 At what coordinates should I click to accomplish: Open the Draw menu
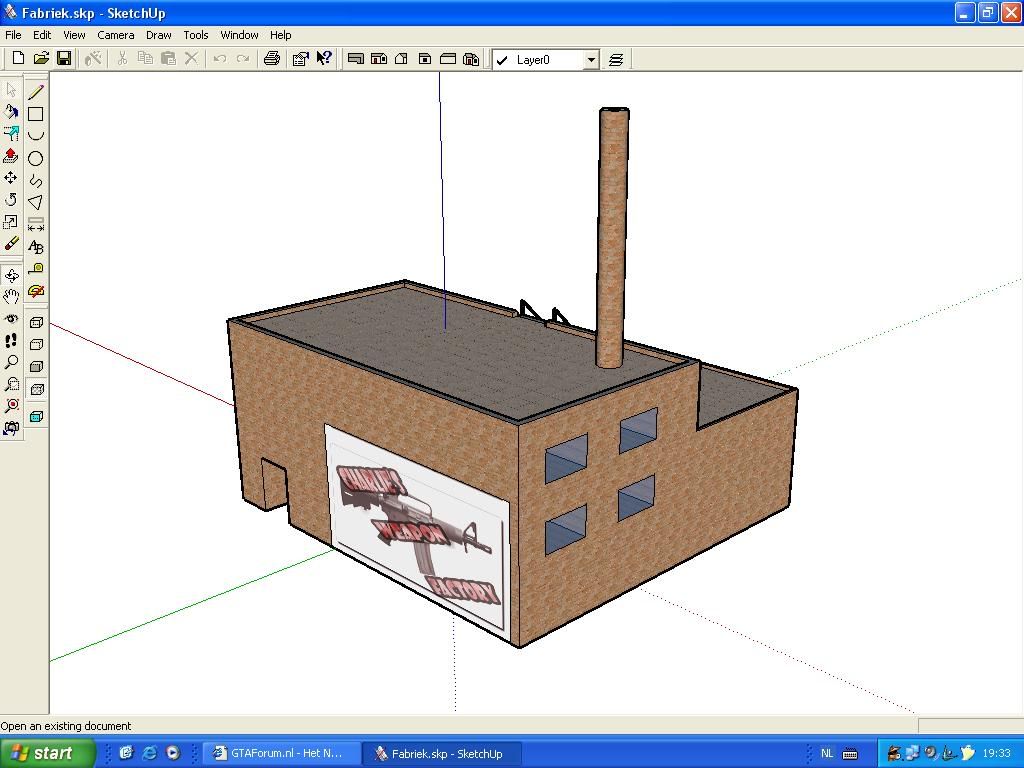coord(159,35)
